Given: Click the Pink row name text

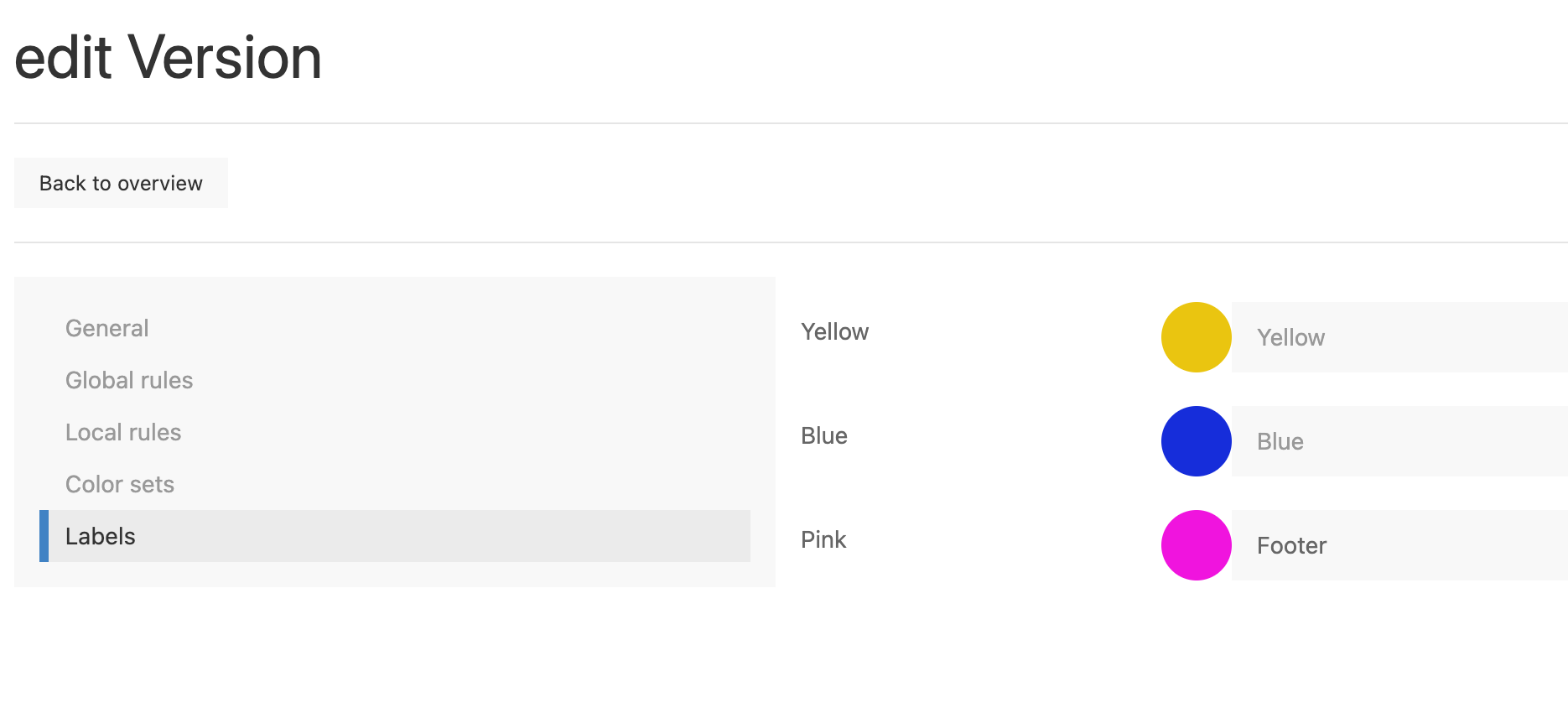Looking at the screenshot, I should 823,540.
